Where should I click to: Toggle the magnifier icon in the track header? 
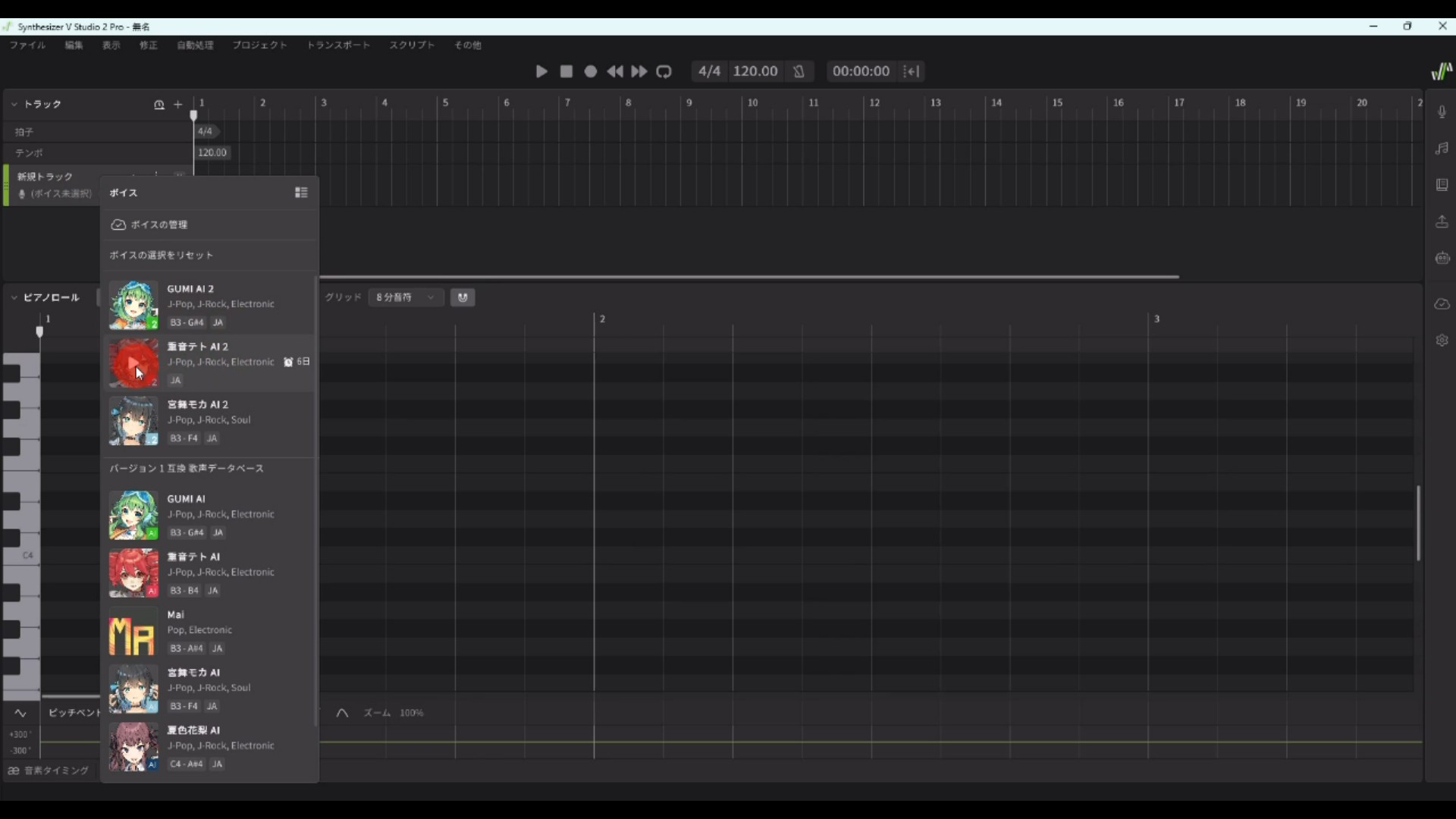(159, 105)
